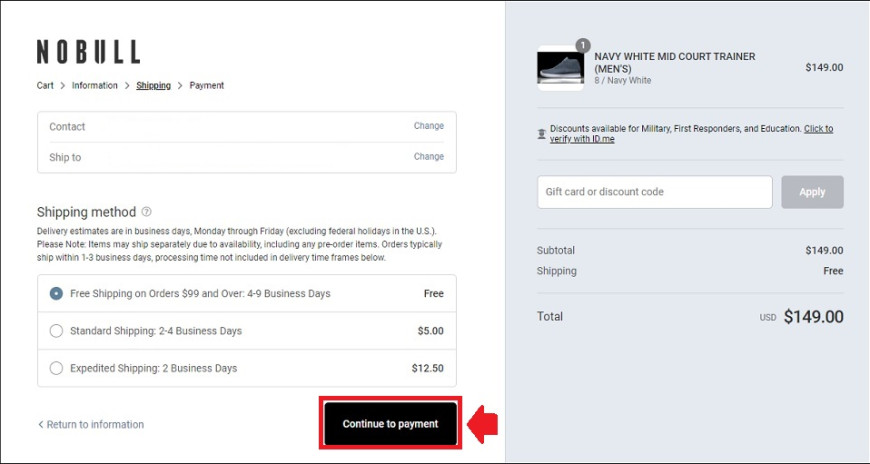Image resolution: width=870 pixels, height=464 pixels.
Task: Open the Navy White trainer thumbnail
Action: pos(560,68)
